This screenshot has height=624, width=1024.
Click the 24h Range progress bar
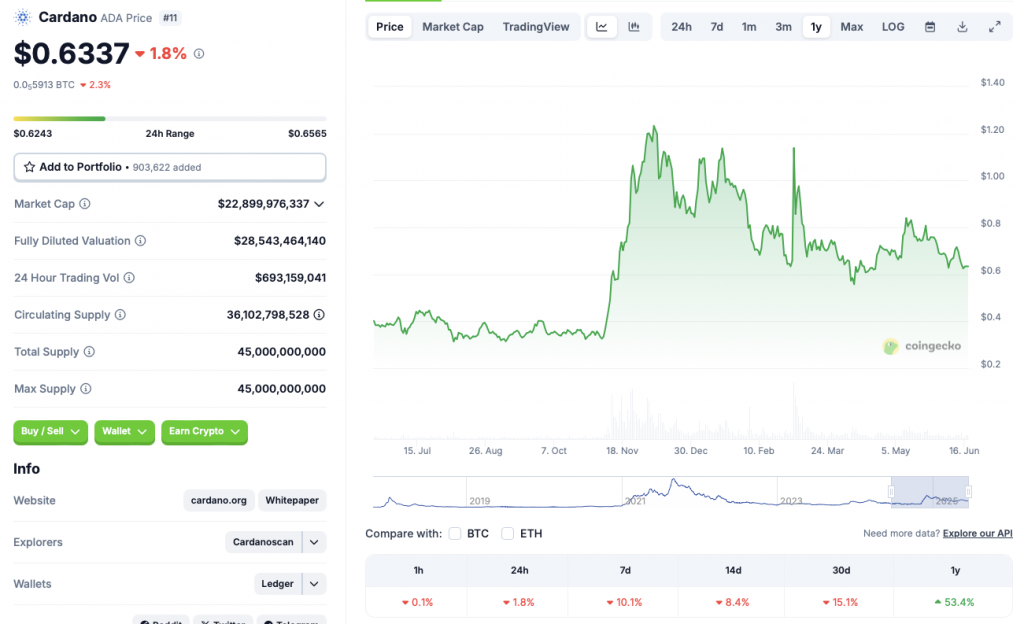point(170,118)
